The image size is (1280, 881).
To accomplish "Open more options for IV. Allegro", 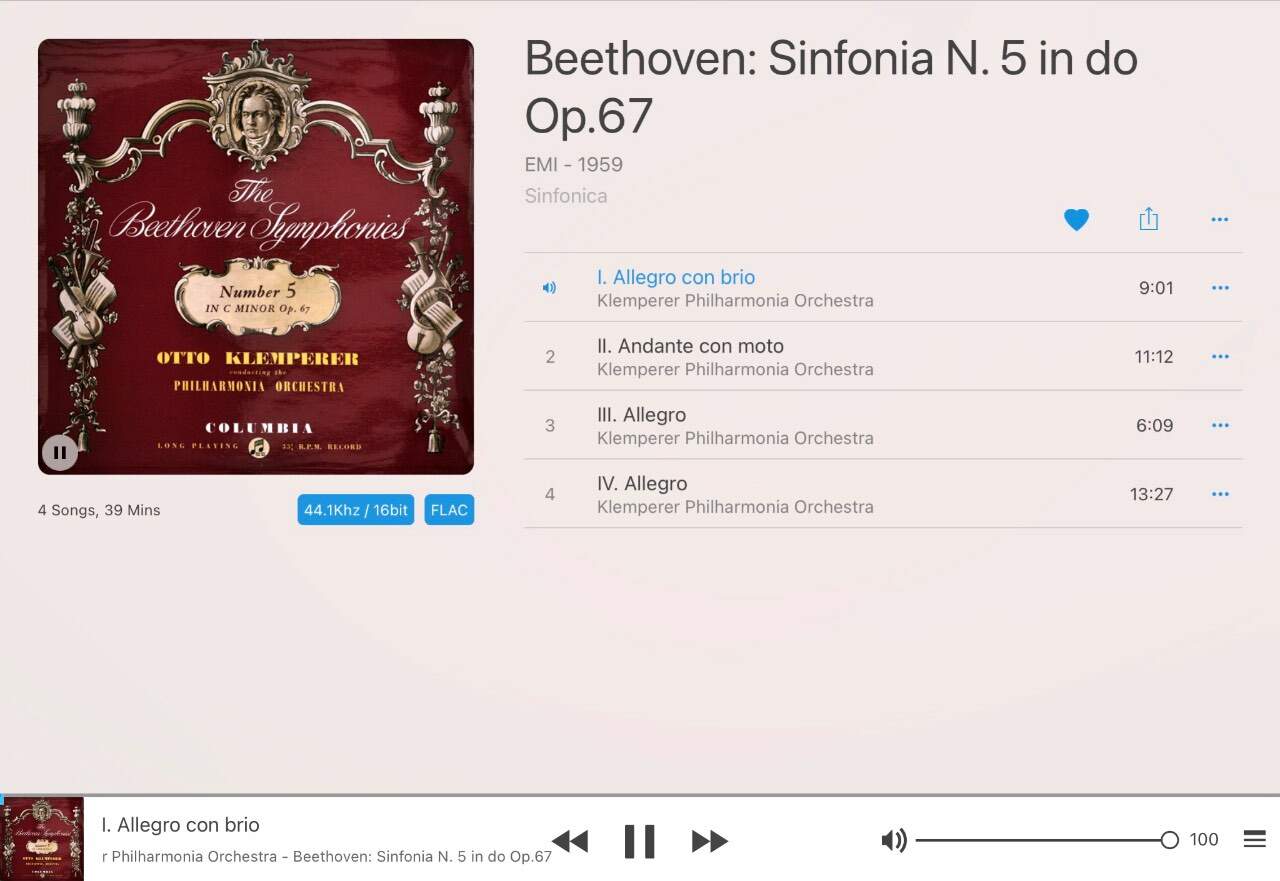I will 1219,494.
